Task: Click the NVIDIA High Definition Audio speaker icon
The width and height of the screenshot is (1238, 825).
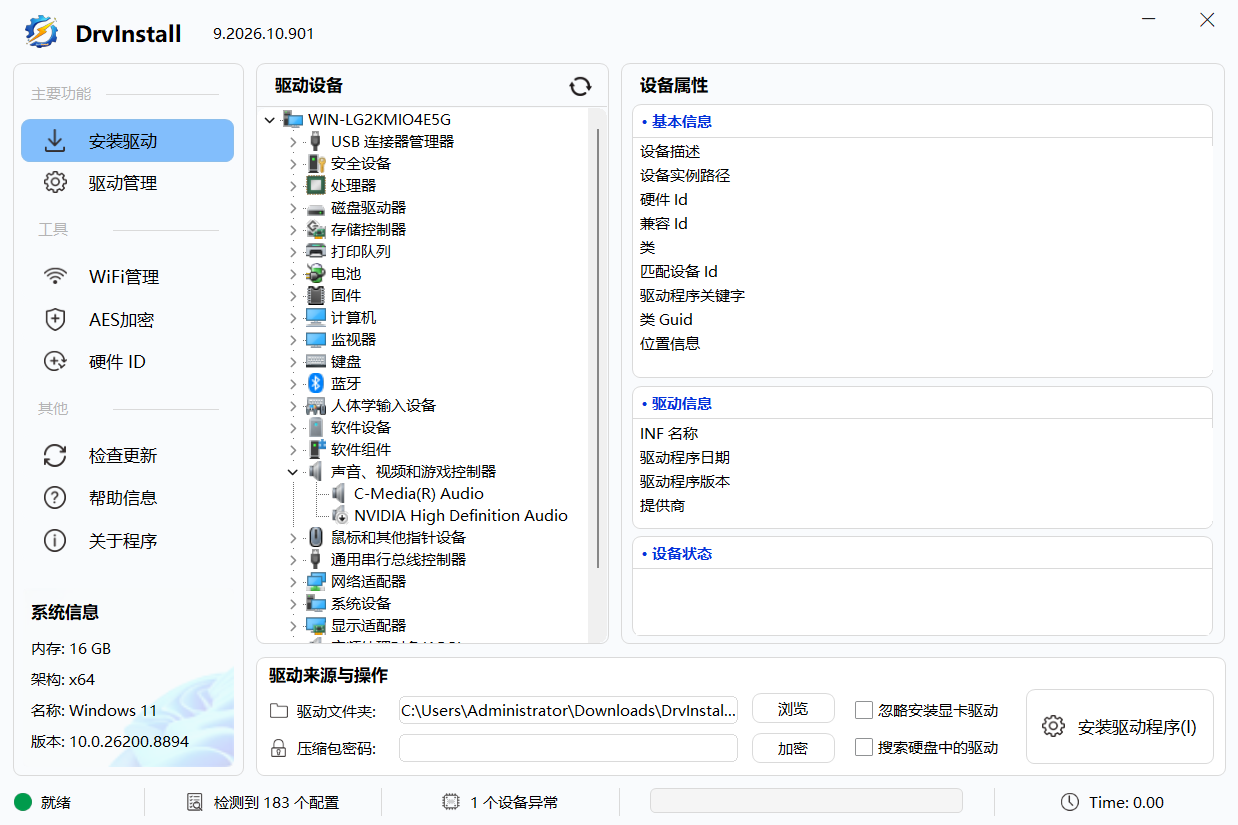Action: pyautogui.click(x=339, y=515)
